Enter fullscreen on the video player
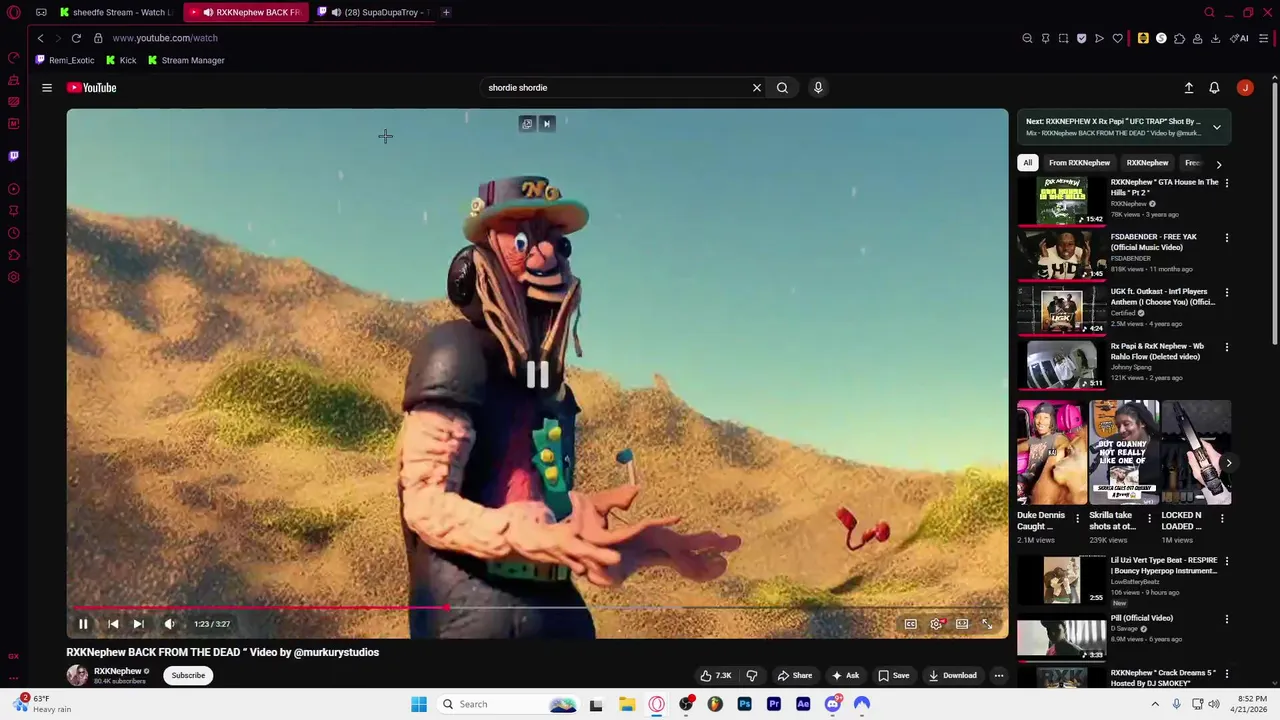Screen dimensions: 1280x720 [x=987, y=624]
